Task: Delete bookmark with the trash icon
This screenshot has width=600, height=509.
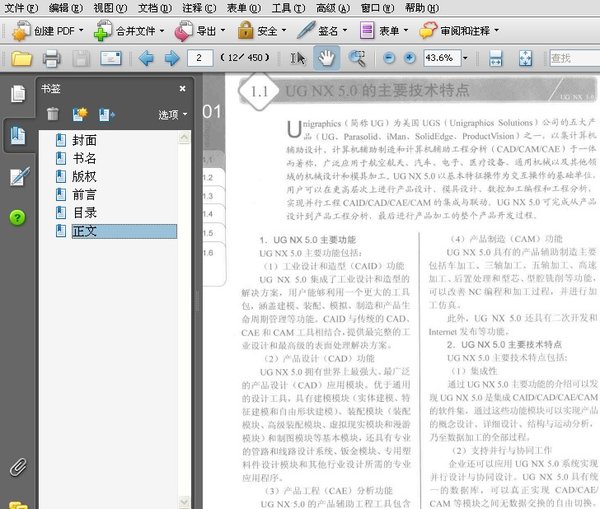Action: point(52,114)
